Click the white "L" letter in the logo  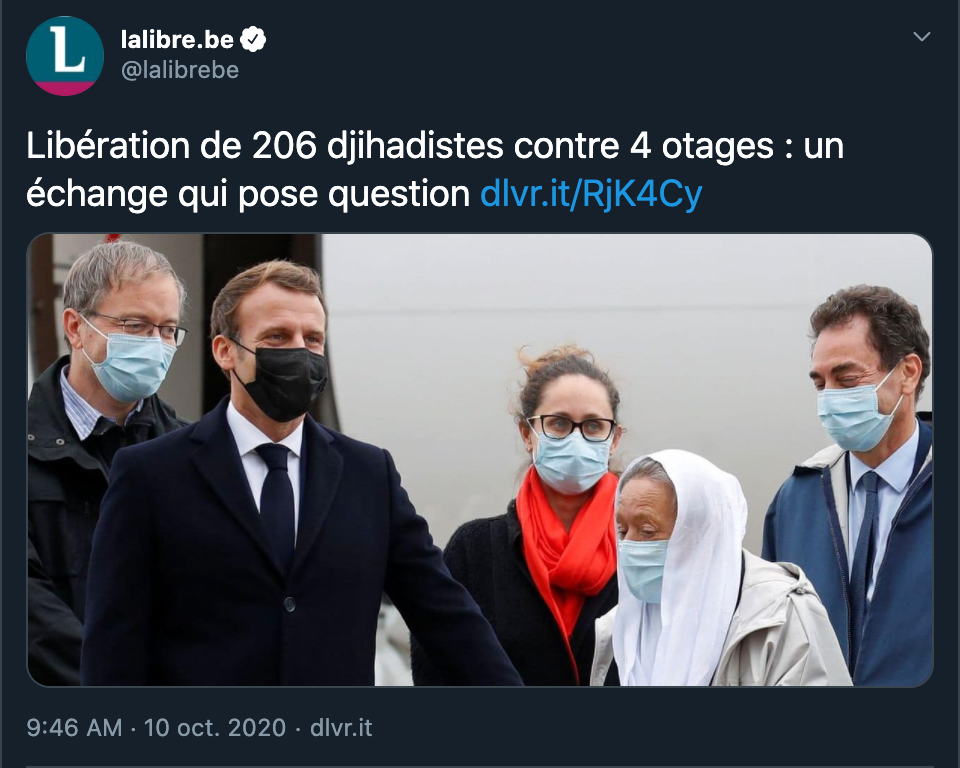point(66,49)
